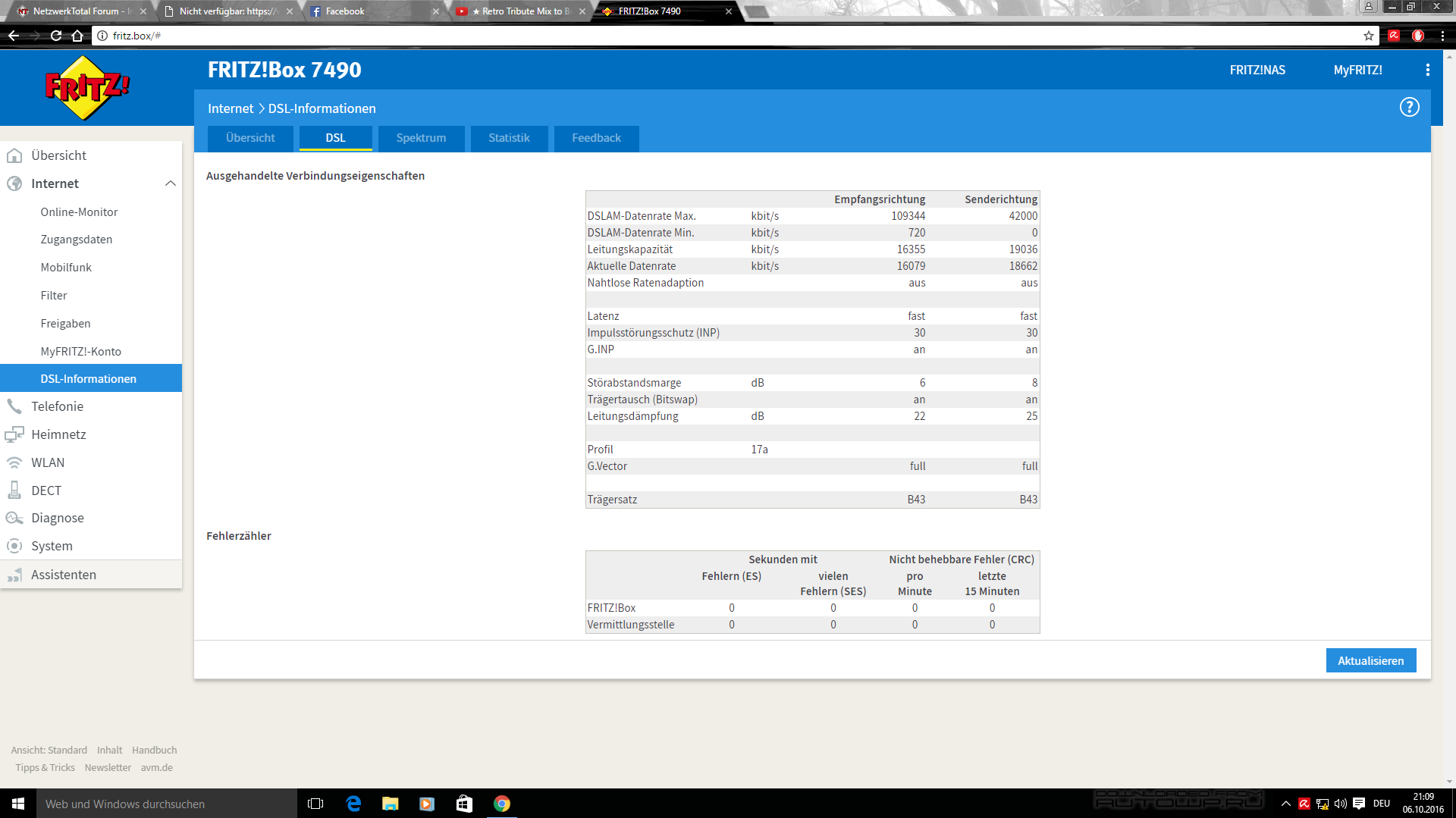Click the FRITZ! logo
The height and width of the screenshot is (818, 1456).
tap(87, 88)
